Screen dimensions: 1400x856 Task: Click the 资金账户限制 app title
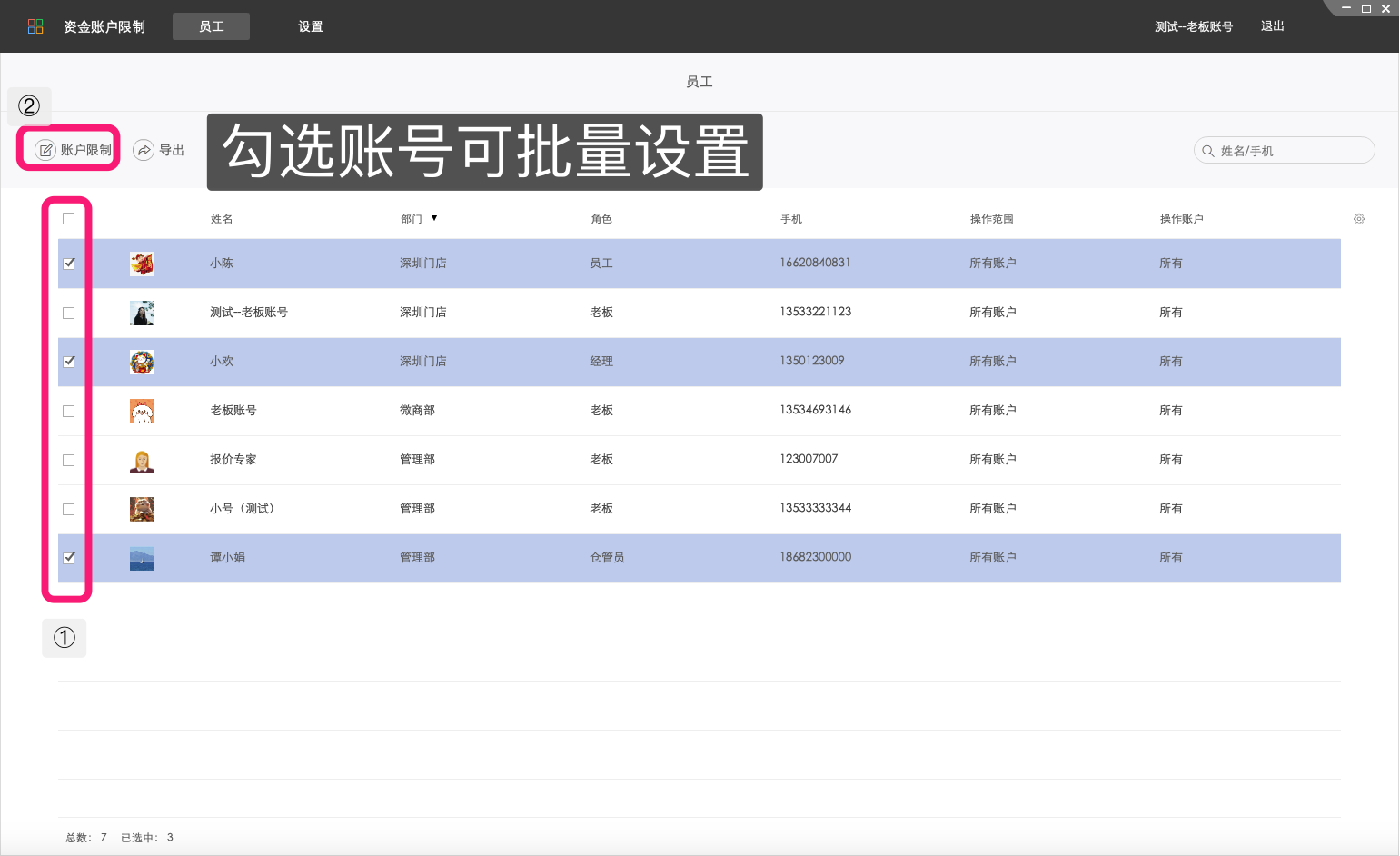(104, 26)
